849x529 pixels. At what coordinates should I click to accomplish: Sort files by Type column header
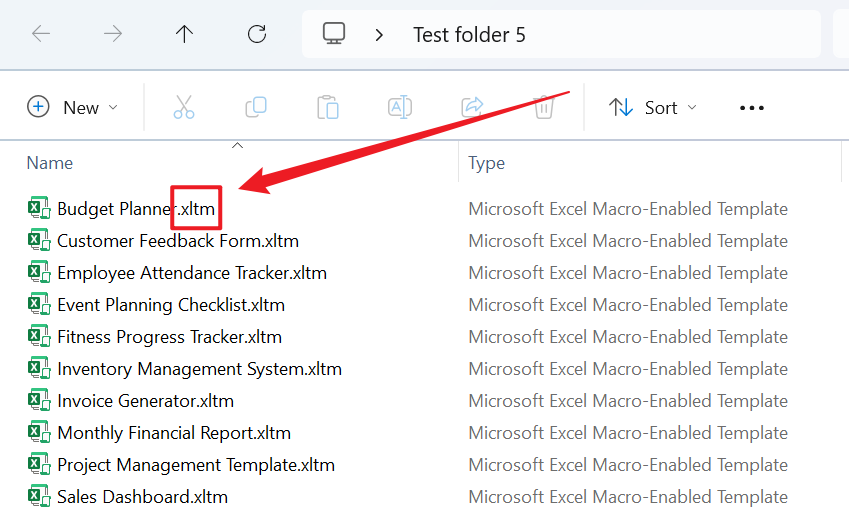click(487, 163)
